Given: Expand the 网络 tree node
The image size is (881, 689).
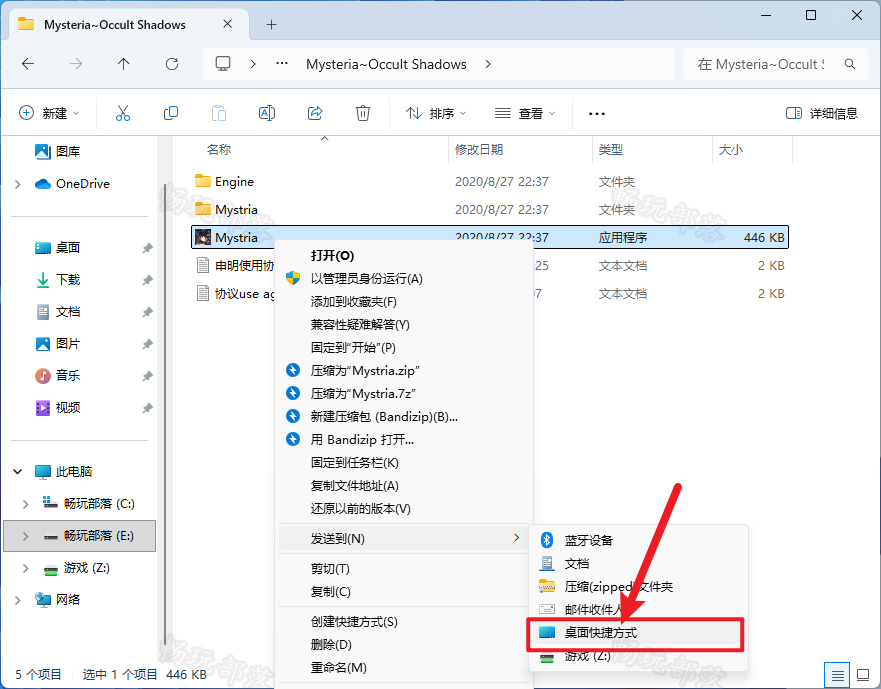Looking at the screenshot, I should click(18, 600).
